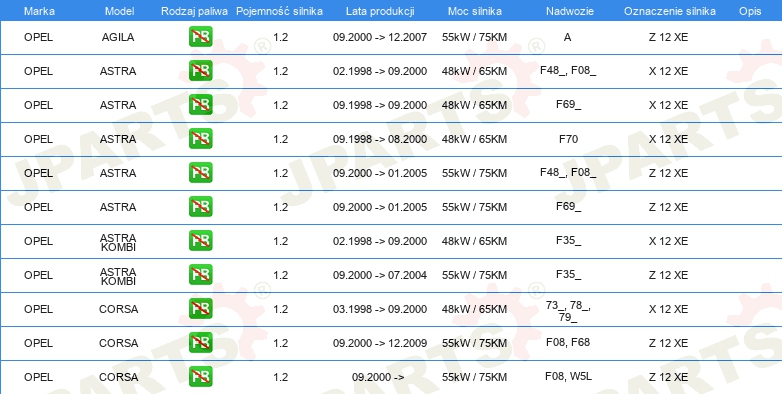Click the Model column header
Screen dimensions: 782x394
coord(119,11)
